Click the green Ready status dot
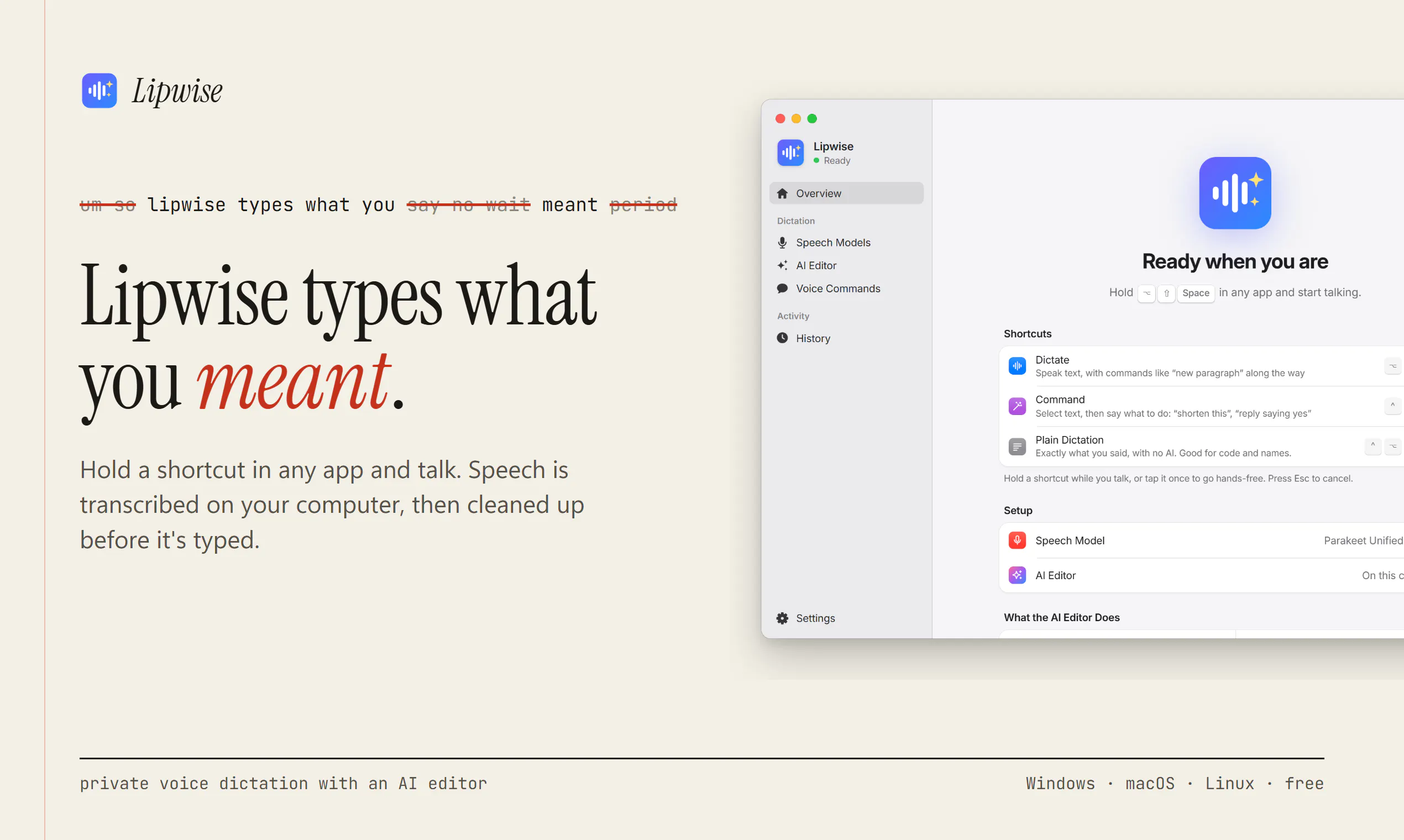1404x840 pixels. click(x=816, y=160)
